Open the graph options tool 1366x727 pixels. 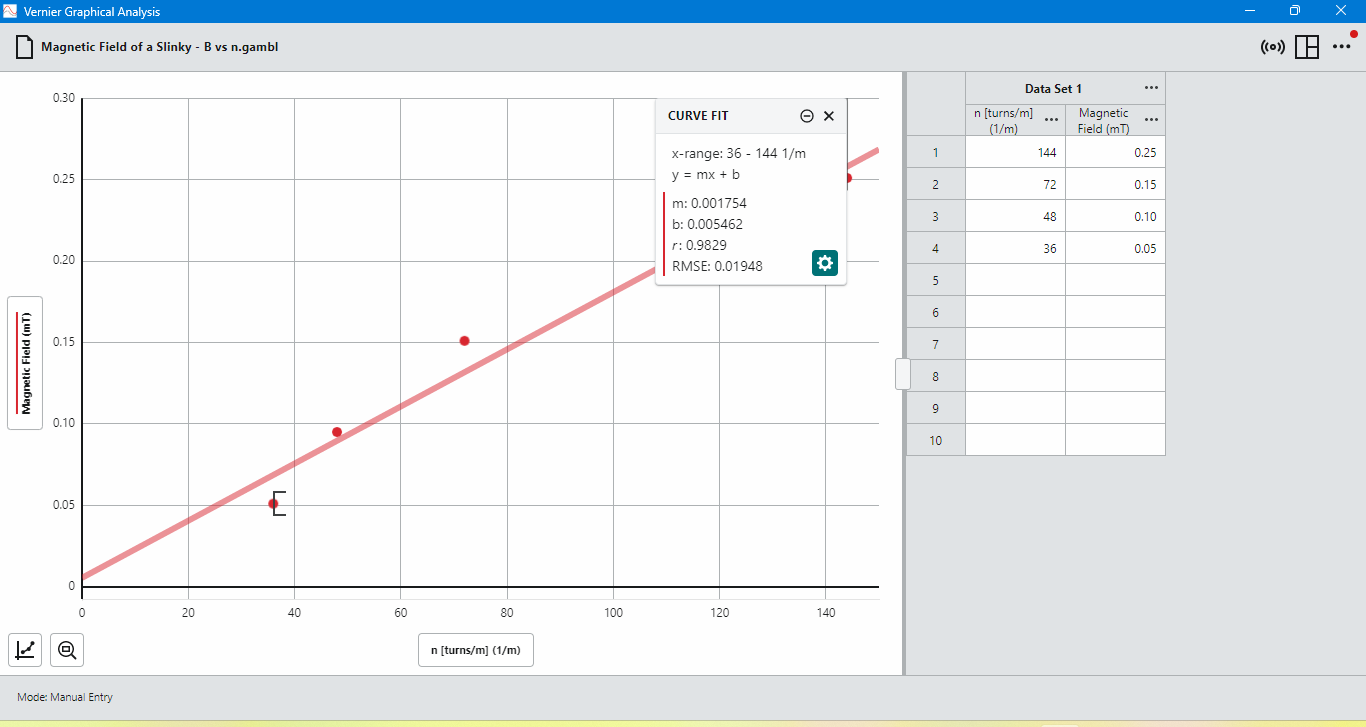click(25, 649)
